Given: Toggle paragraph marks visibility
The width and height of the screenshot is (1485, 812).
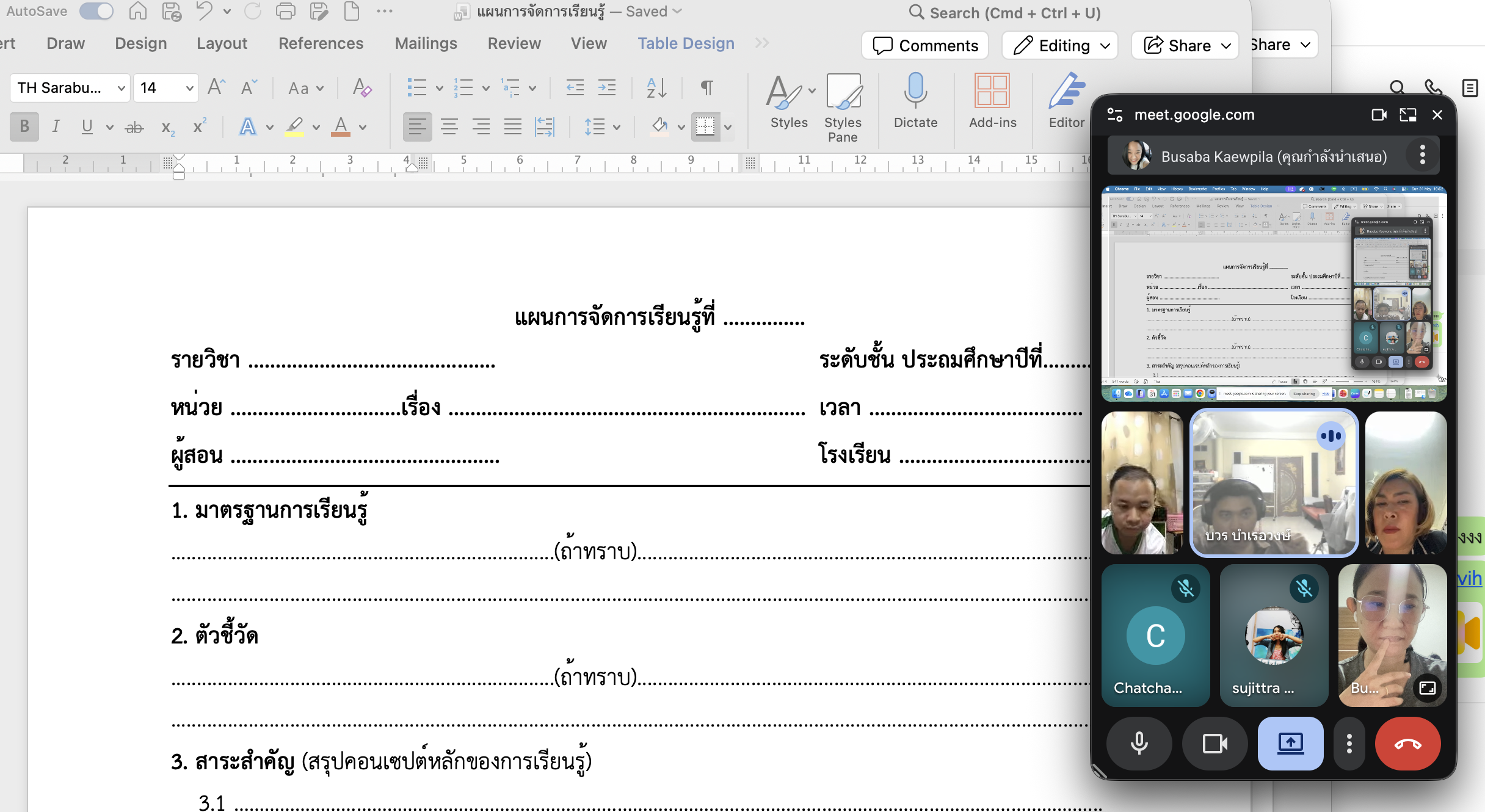Looking at the screenshot, I should [706, 88].
